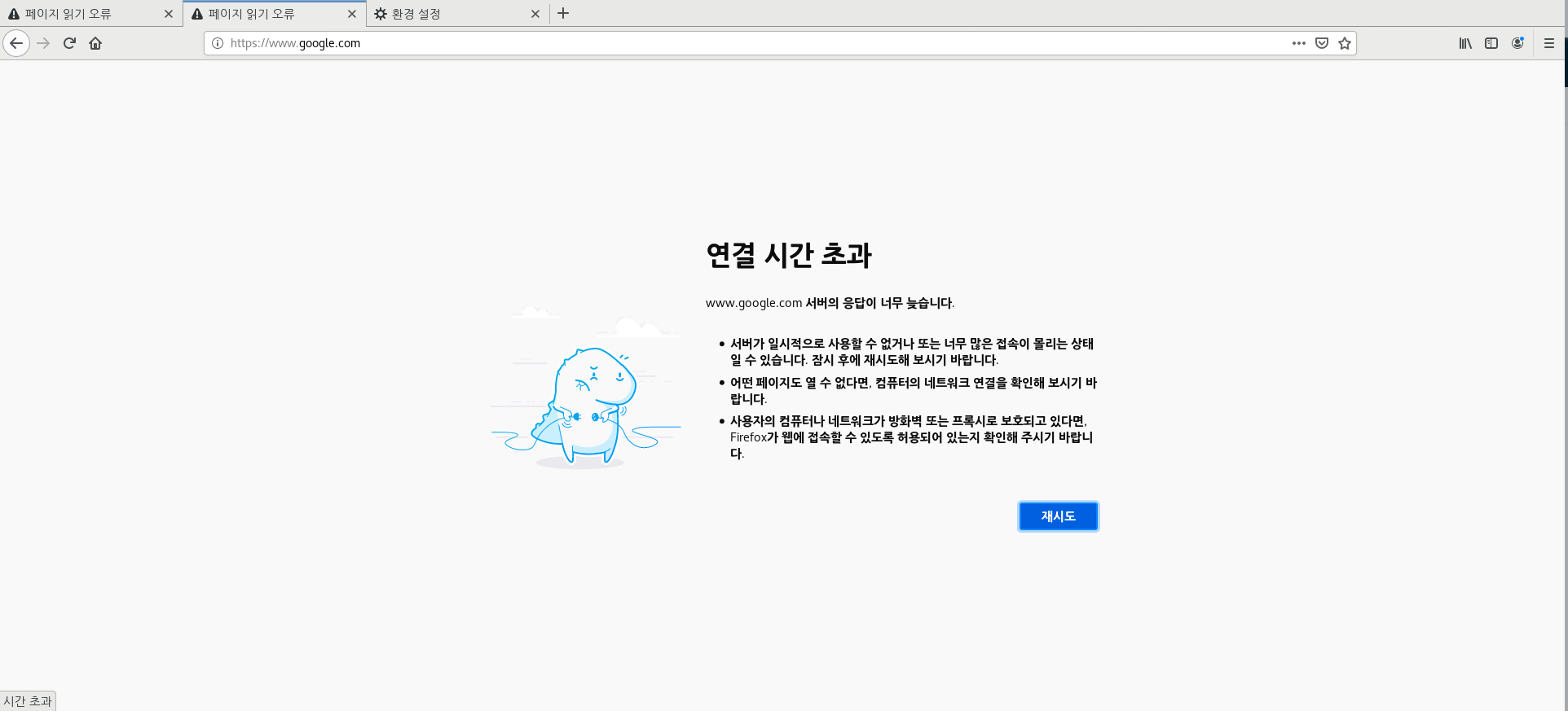
Task: Click the gear icon on the 환경 설정 tab
Action: [381, 14]
